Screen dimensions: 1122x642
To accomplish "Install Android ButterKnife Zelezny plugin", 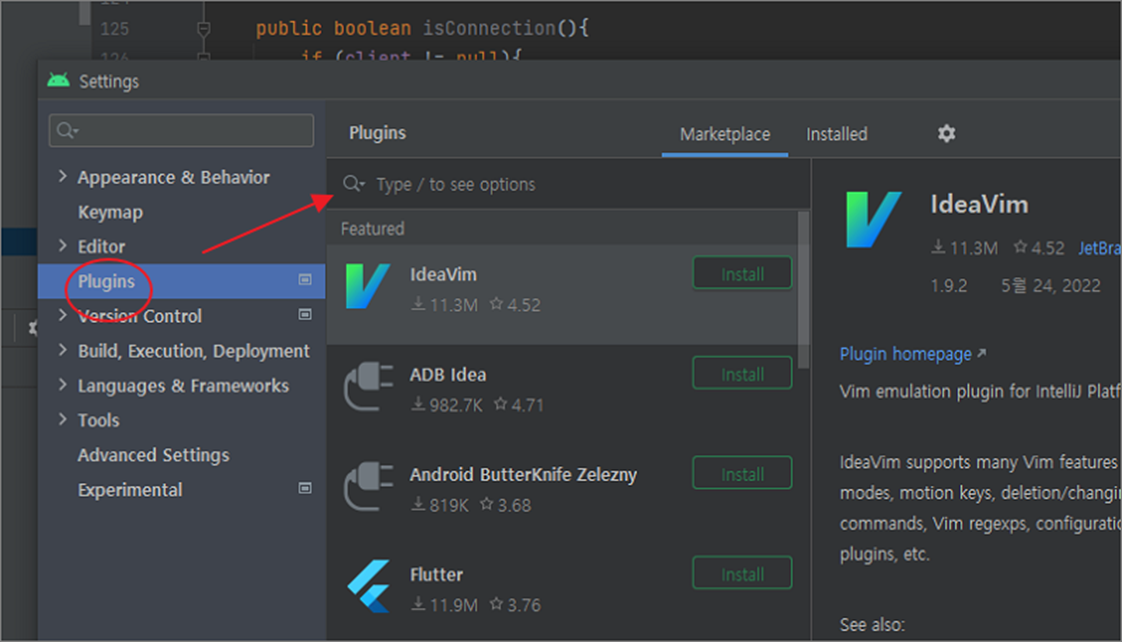I will tap(742, 474).
